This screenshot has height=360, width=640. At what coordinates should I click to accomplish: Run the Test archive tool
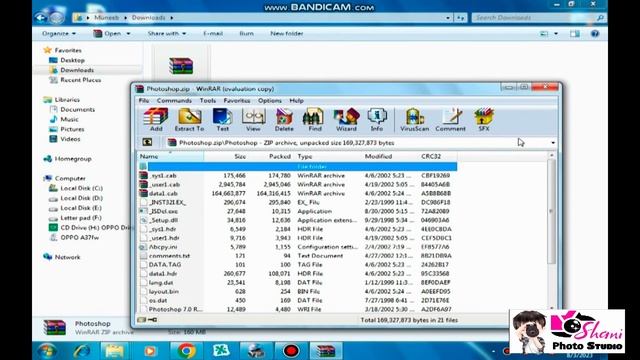[222, 120]
